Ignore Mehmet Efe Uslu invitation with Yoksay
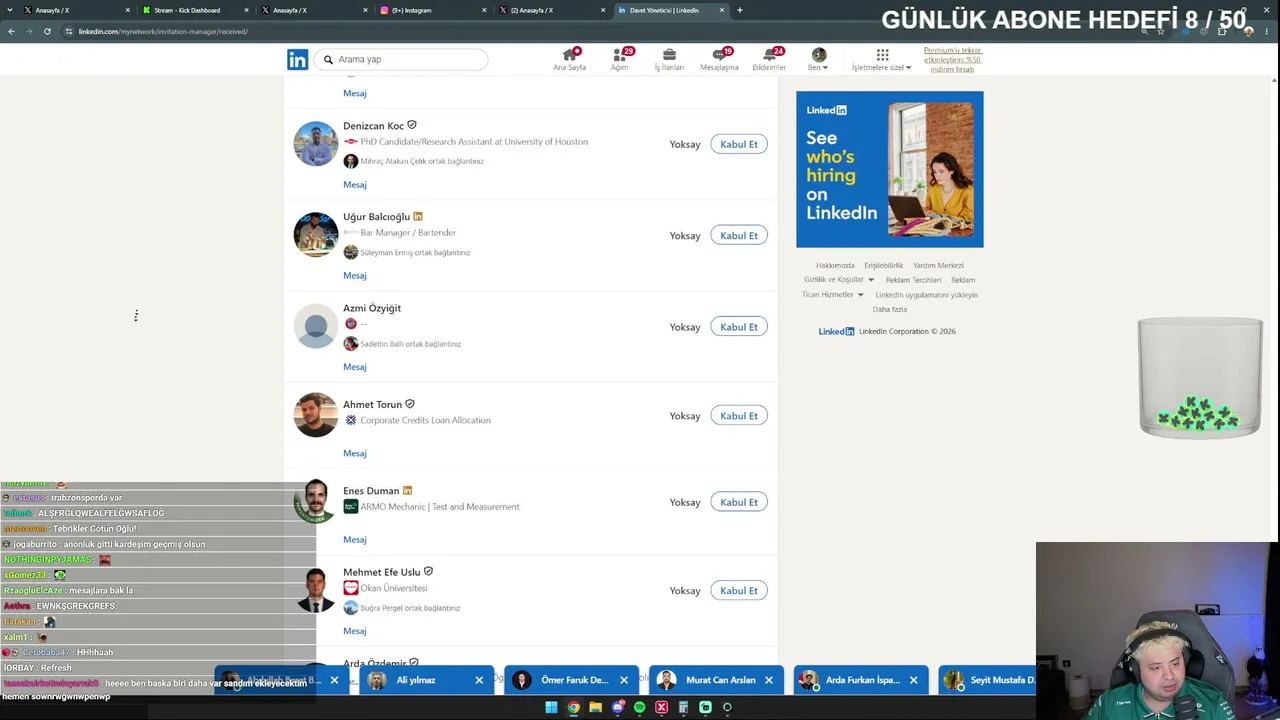Screen dimensions: 1280x720 click(685, 590)
